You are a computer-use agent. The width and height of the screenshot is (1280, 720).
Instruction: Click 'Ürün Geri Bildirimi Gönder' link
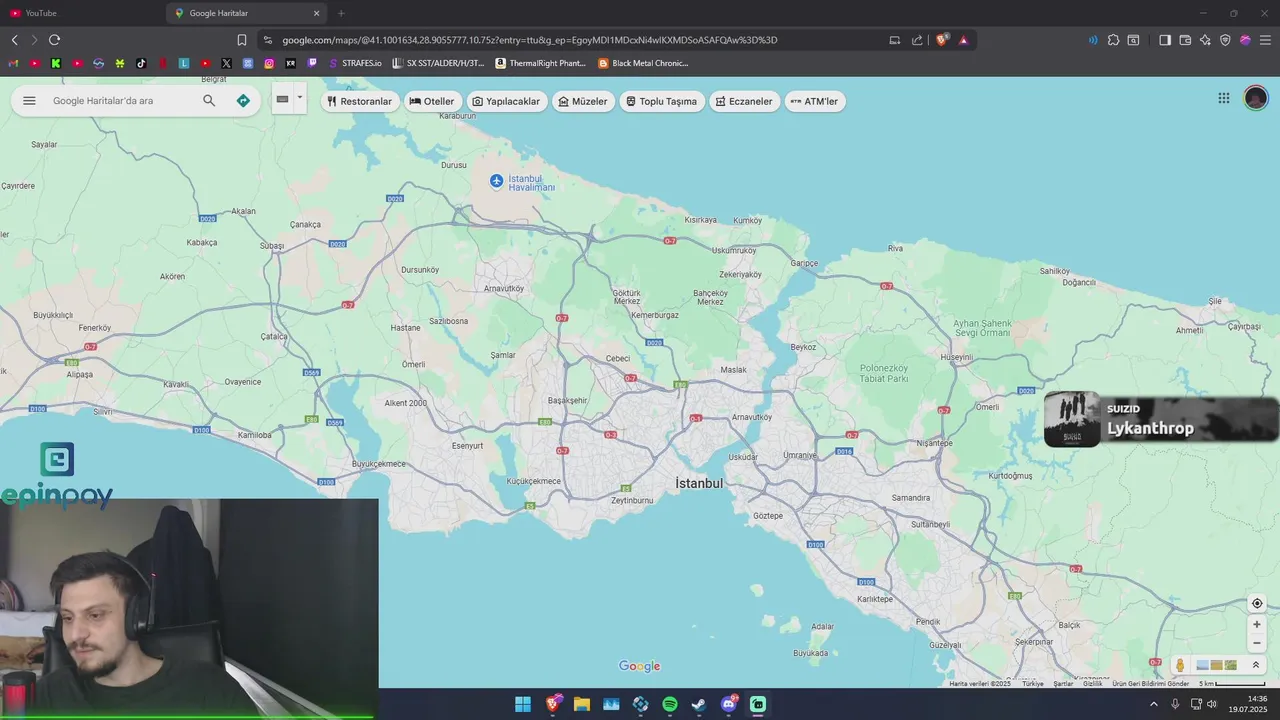coord(1151,684)
